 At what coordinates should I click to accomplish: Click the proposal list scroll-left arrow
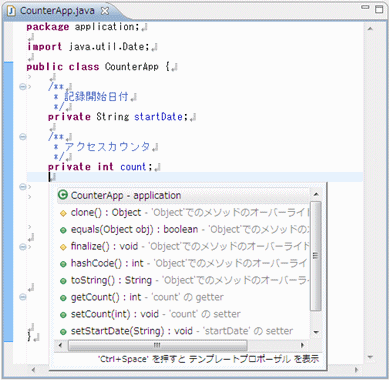61,345
